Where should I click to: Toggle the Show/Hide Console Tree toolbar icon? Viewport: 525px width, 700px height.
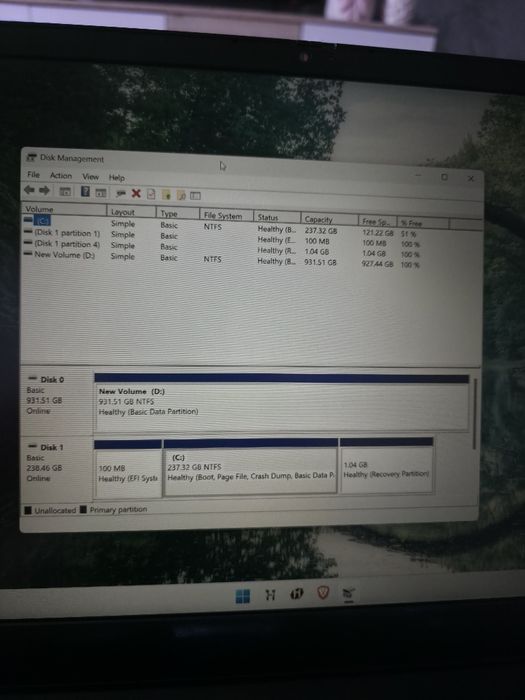[x=65, y=192]
